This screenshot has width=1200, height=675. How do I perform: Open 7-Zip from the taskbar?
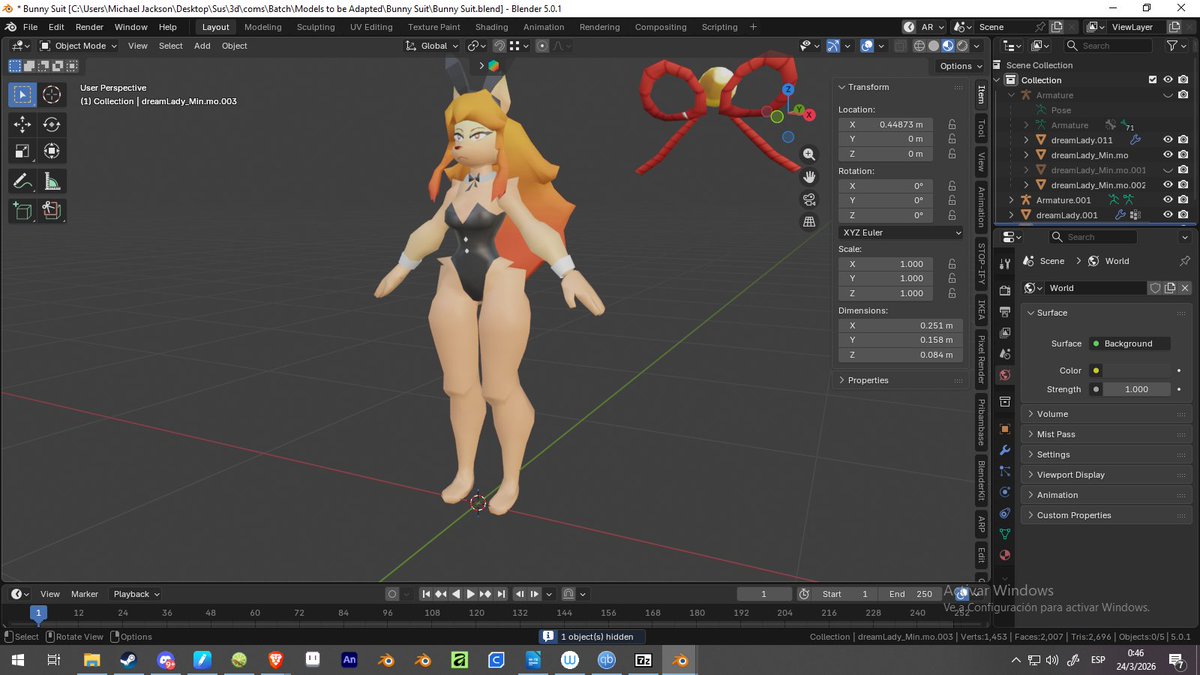[x=643, y=660]
